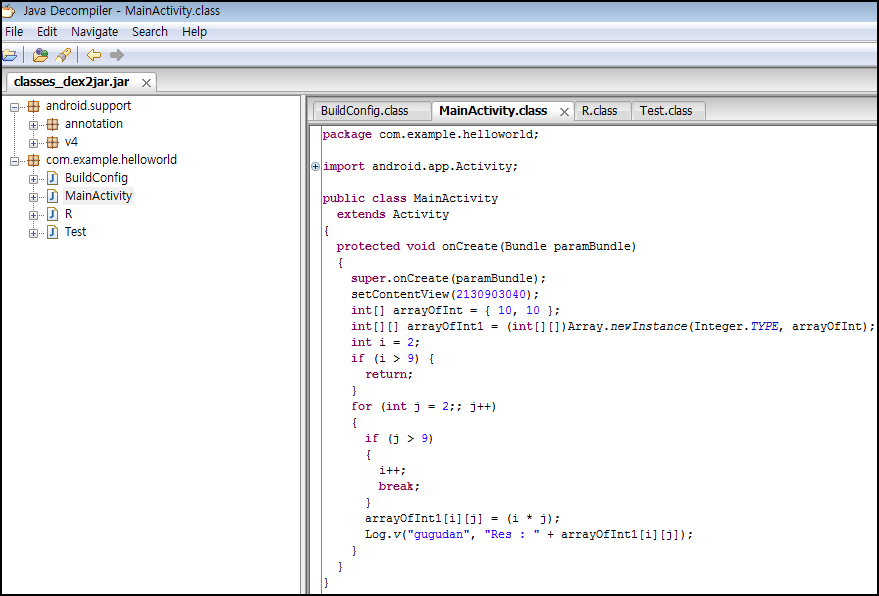Image resolution: width=879 pixels, height=596 pixels.
Task: Expand the MainActivity class node
Action: [x=34, y=197]
